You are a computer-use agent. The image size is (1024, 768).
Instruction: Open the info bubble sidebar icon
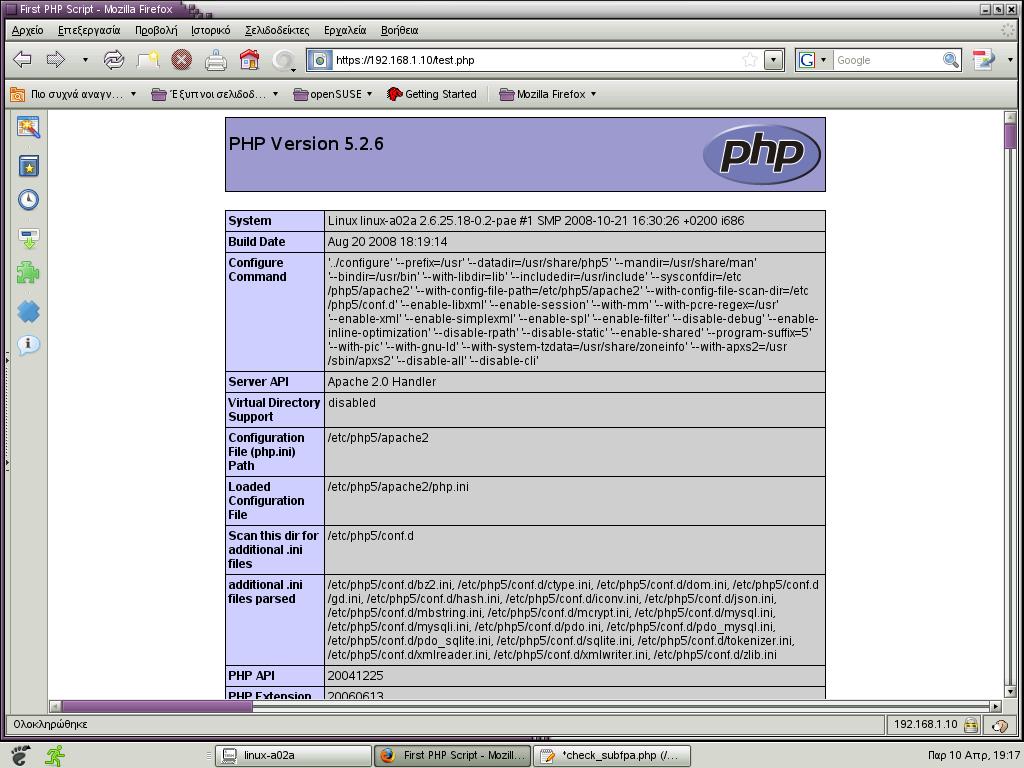pos(28,344)
